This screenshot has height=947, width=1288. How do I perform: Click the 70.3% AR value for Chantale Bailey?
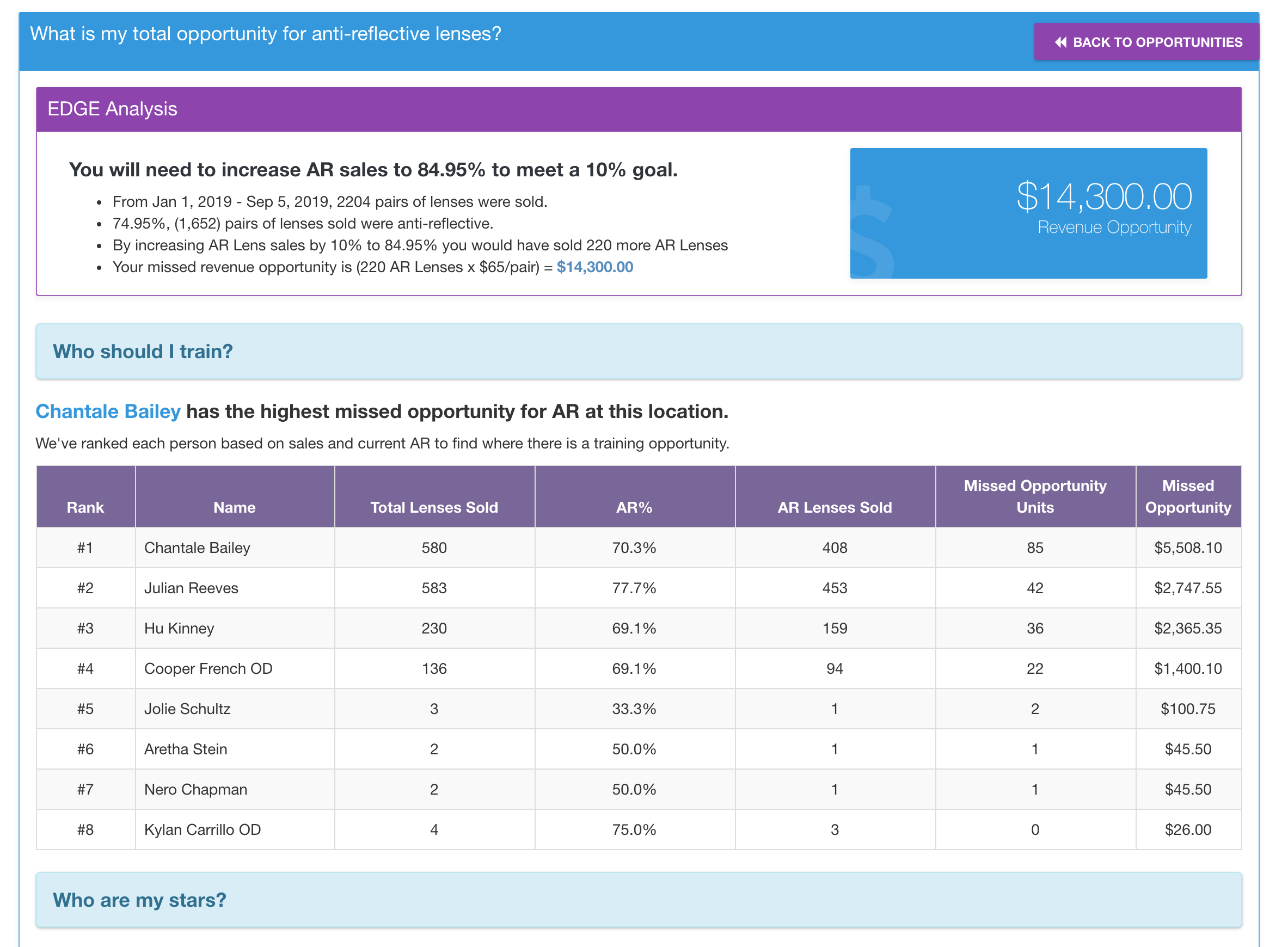pyautogui.click(x=634, y=548)
